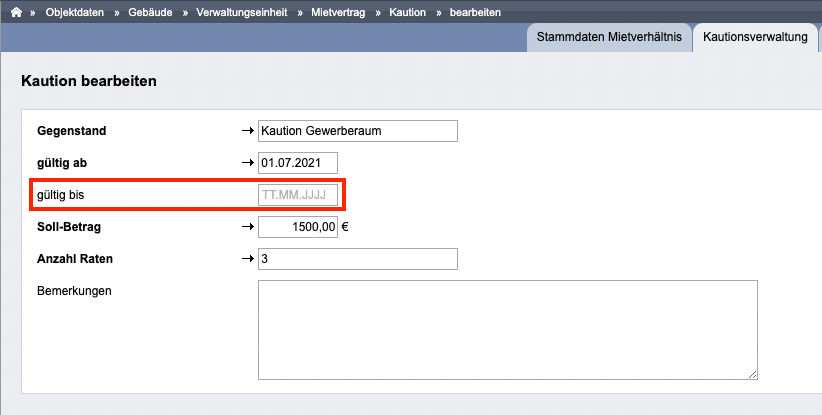Select the bearbeiten breadcrumb entry
This screenshot has height=415, width=822.
475,12
